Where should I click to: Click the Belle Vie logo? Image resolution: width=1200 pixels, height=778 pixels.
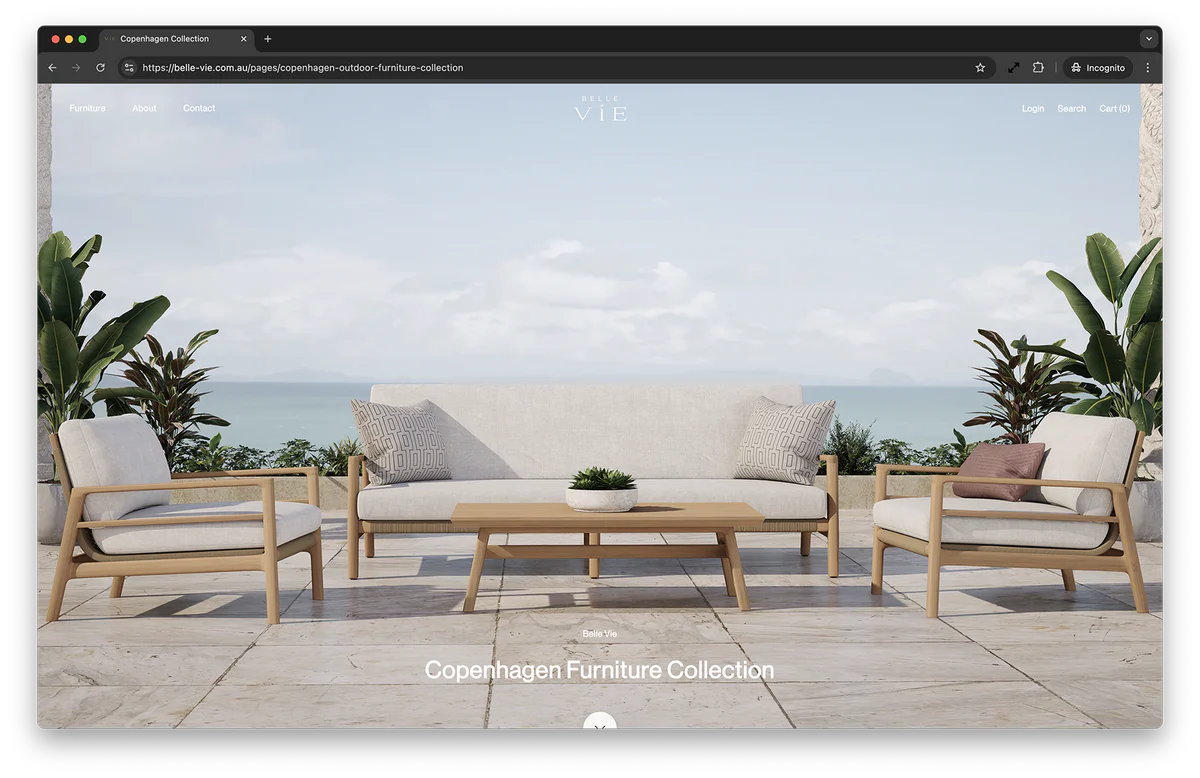pos(600,109)
